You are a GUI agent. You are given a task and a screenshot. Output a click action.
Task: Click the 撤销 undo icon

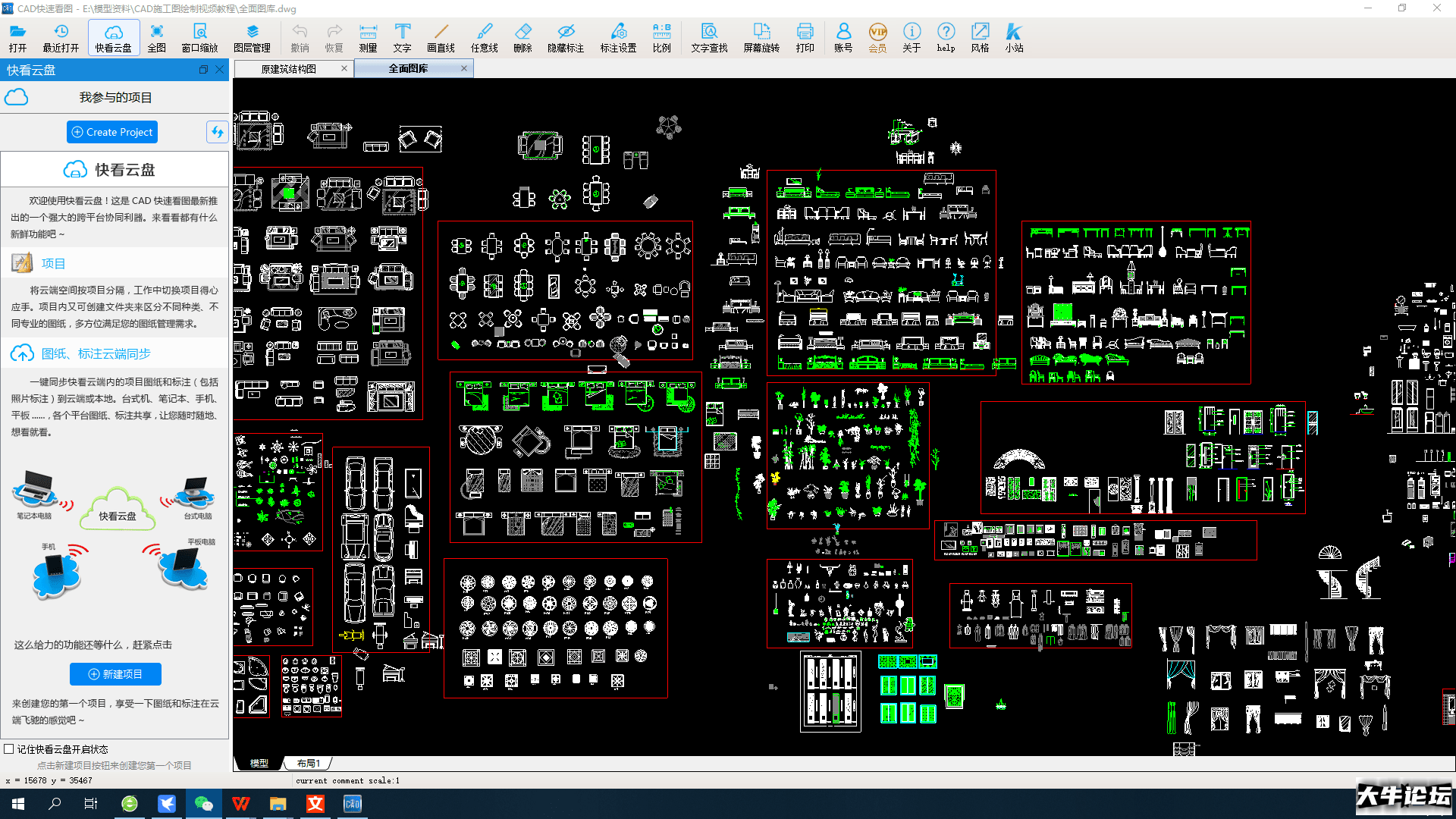coord(300,37)
